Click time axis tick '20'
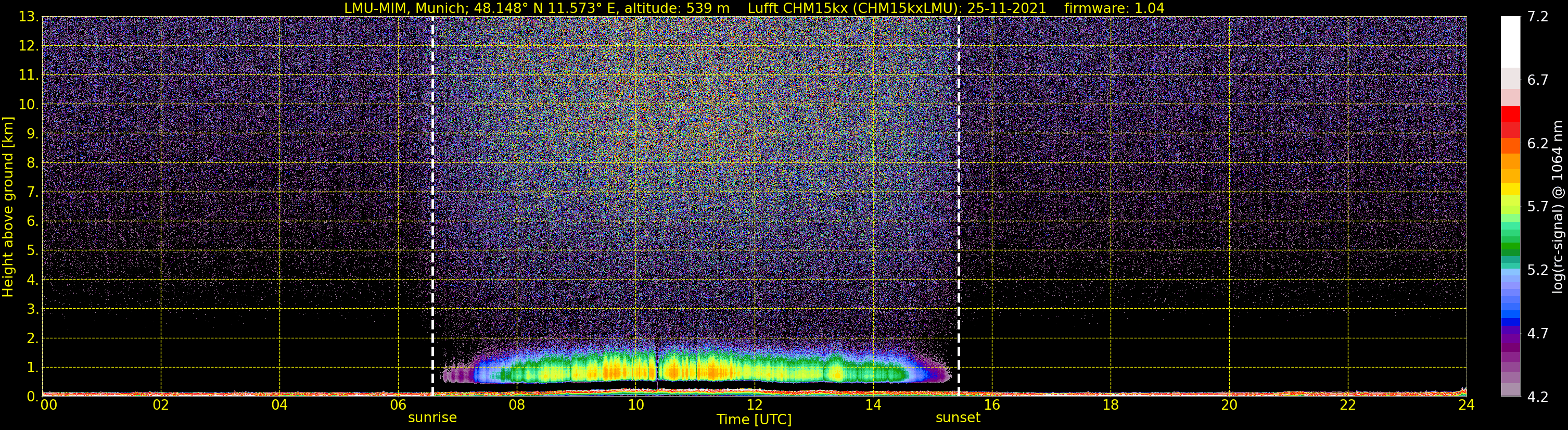The image size is (1568, 430). point(1229,405)
